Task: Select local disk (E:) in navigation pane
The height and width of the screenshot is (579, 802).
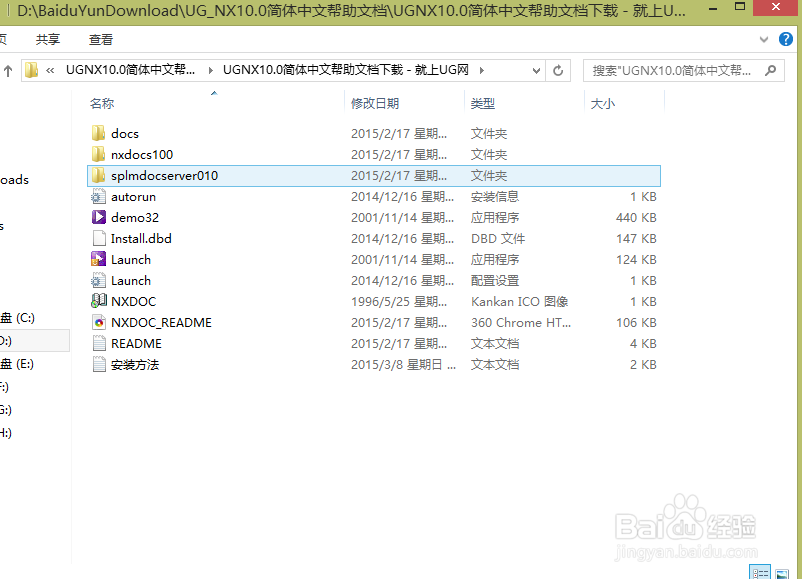Action: pyautogui.click(x=17, y=364)
